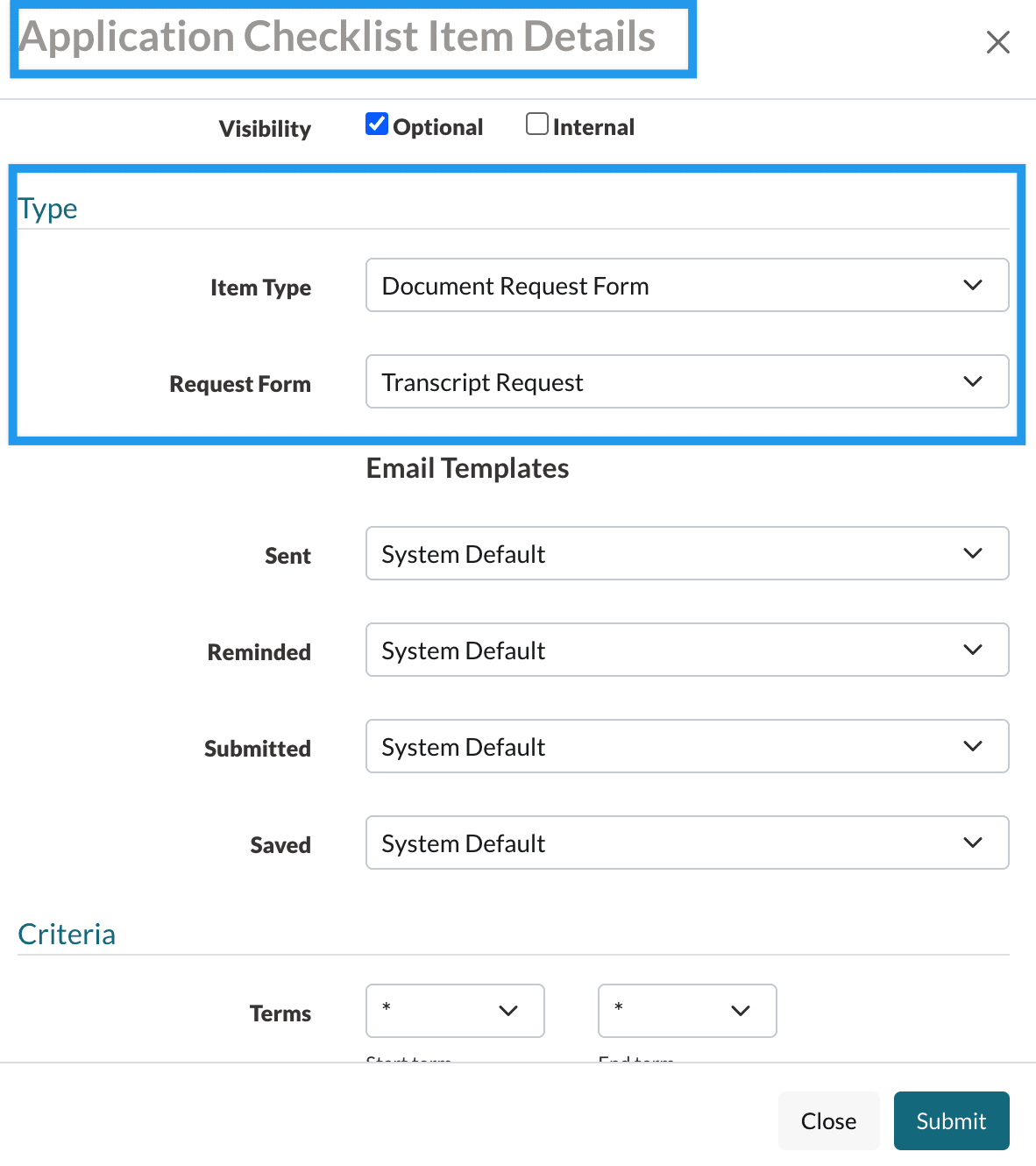Screen dimensions: 1036x1166
Task: Click the Close button in footer
Action: point(828,1121)
